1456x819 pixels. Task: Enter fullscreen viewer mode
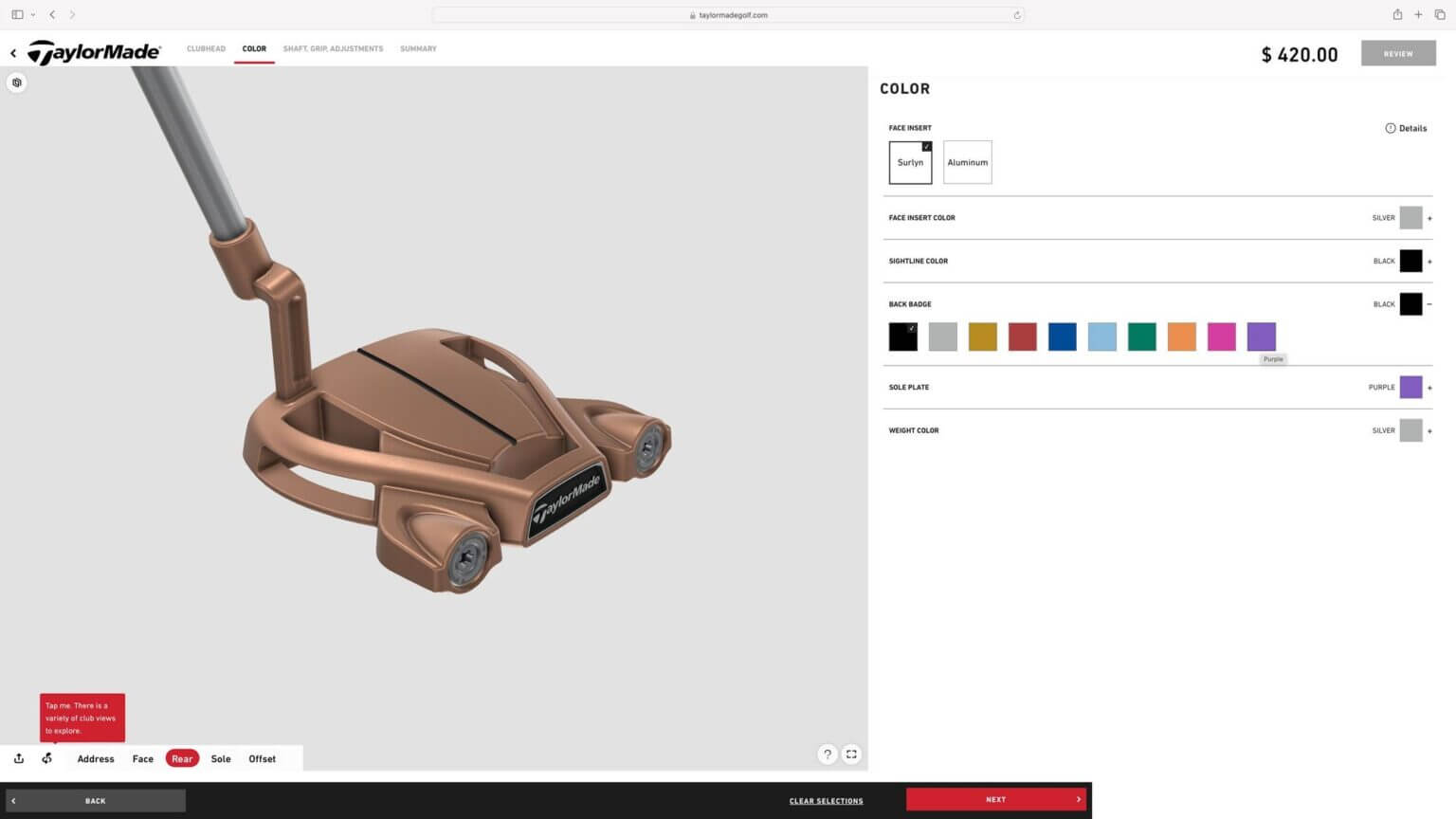852,755
